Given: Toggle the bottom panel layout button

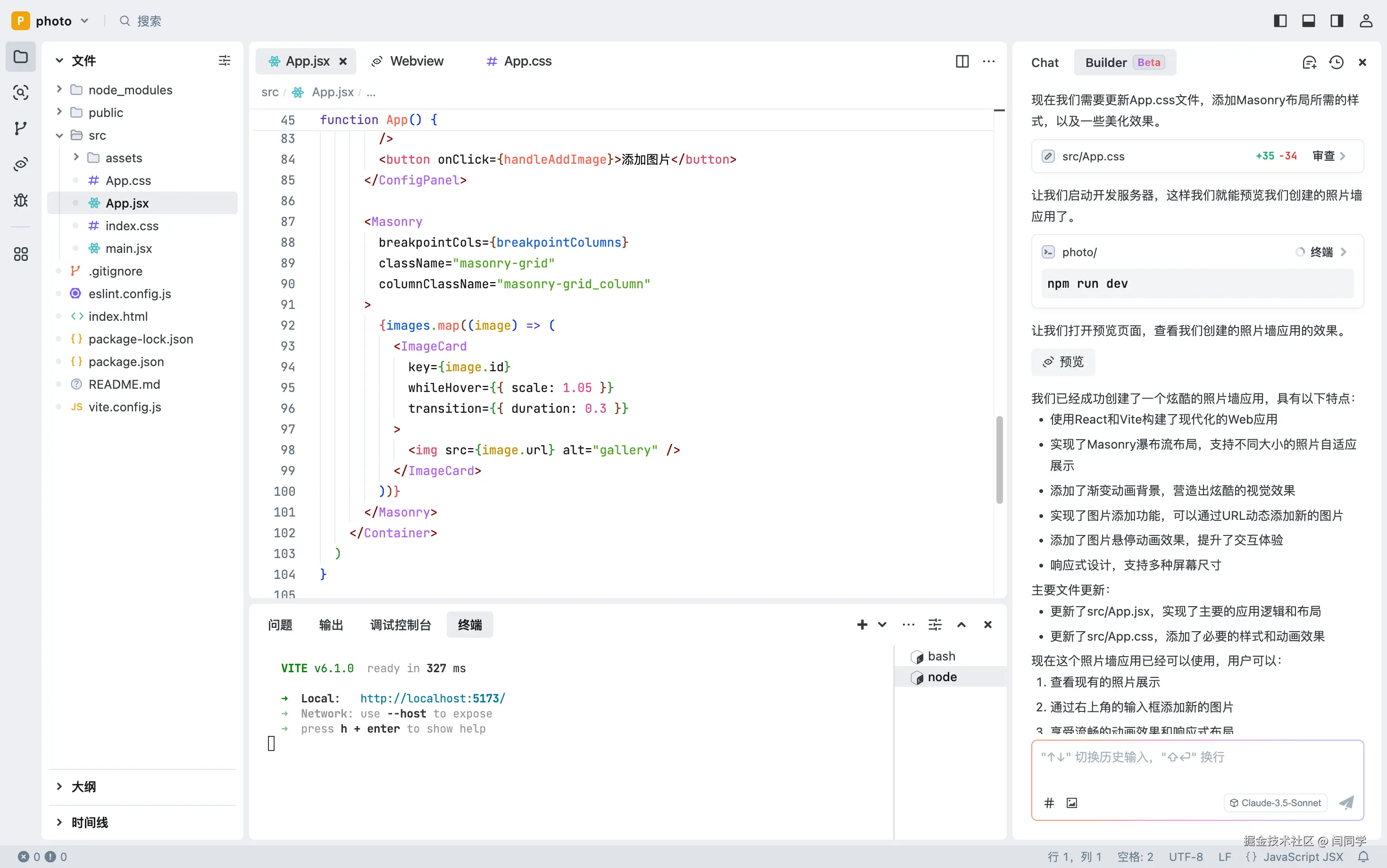Looking at the screenshot, I should click(1308, 21).
